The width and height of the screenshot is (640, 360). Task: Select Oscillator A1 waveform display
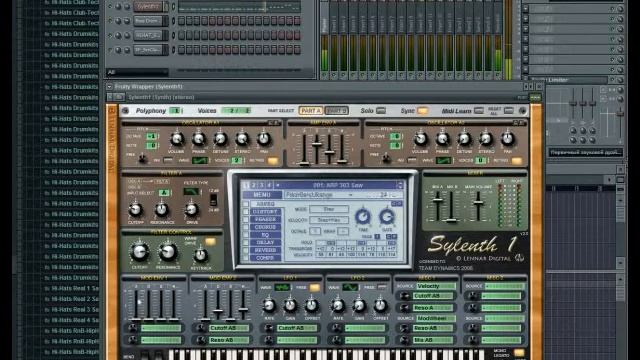(200, 160)
